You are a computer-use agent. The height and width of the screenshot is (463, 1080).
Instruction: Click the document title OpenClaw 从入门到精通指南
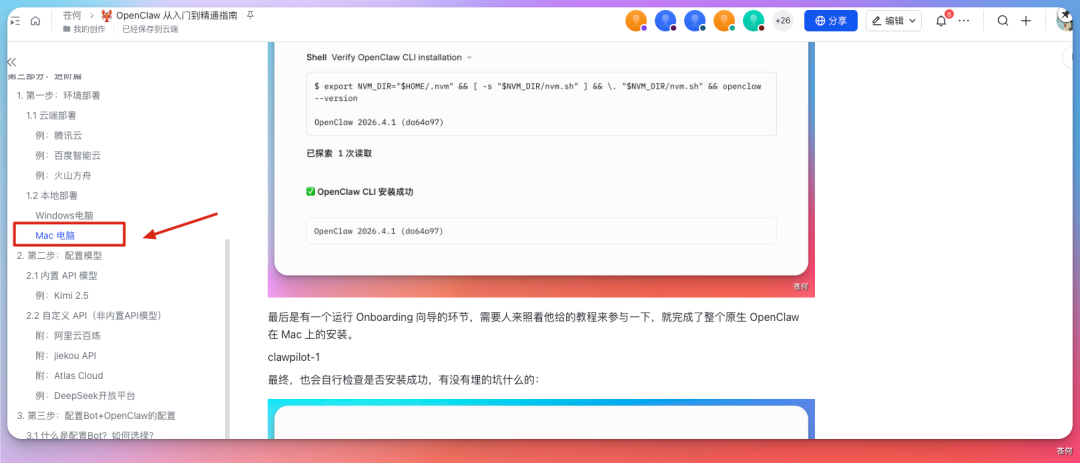click(x=177, y=15)
